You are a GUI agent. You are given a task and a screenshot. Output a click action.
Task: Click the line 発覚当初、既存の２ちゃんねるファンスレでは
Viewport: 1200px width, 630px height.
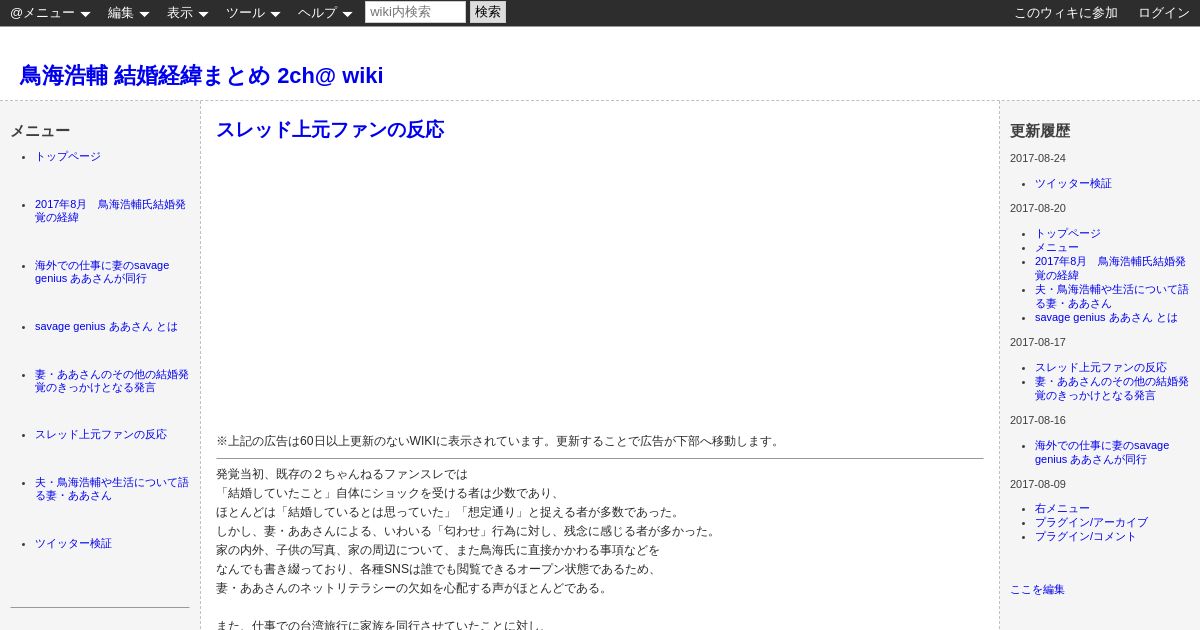342,474
